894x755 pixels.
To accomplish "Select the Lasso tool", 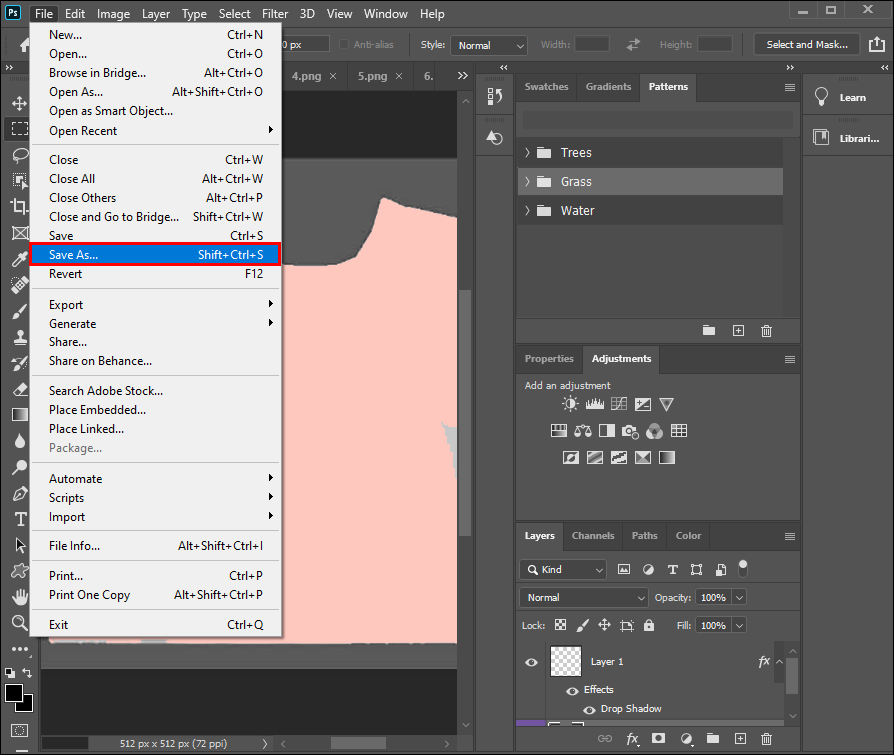I will [x=19, y=155].
